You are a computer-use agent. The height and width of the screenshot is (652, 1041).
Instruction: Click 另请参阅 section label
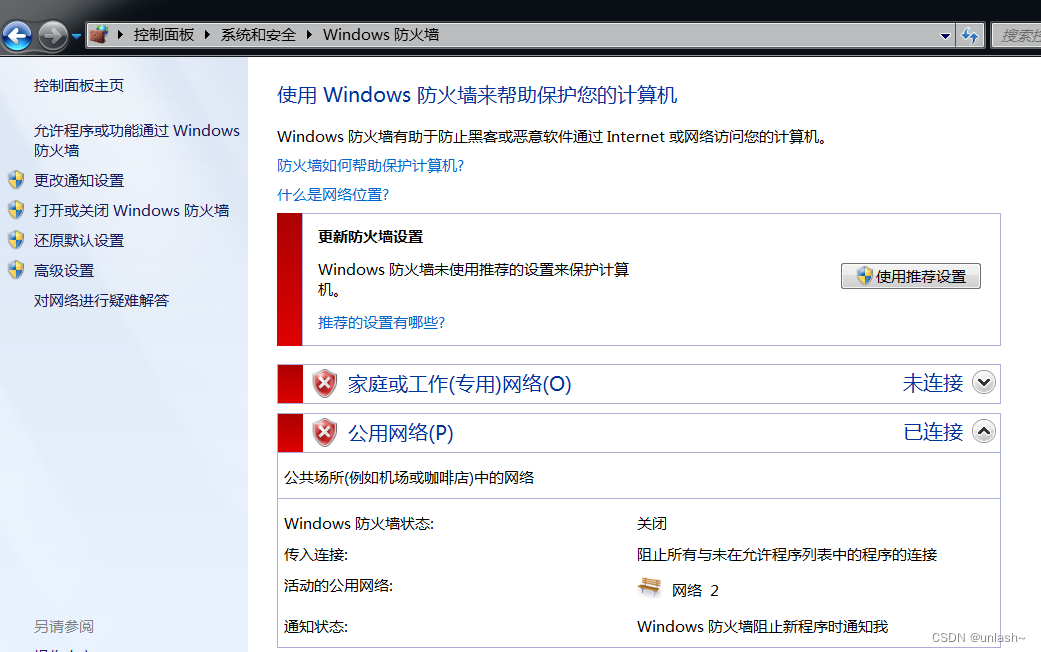click(64, 626)
